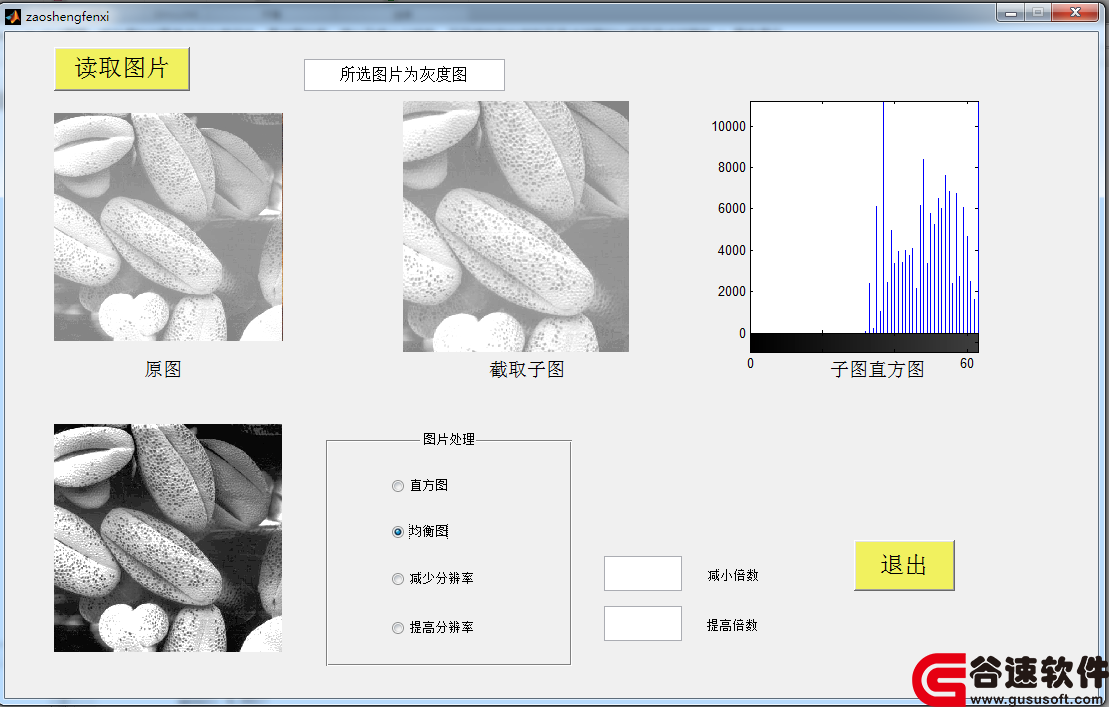Image resolution: width=1109 pixels, height=707 pixels.
Task: Maximize the zaoshengfenxi window
Action: click(1038, 13)
